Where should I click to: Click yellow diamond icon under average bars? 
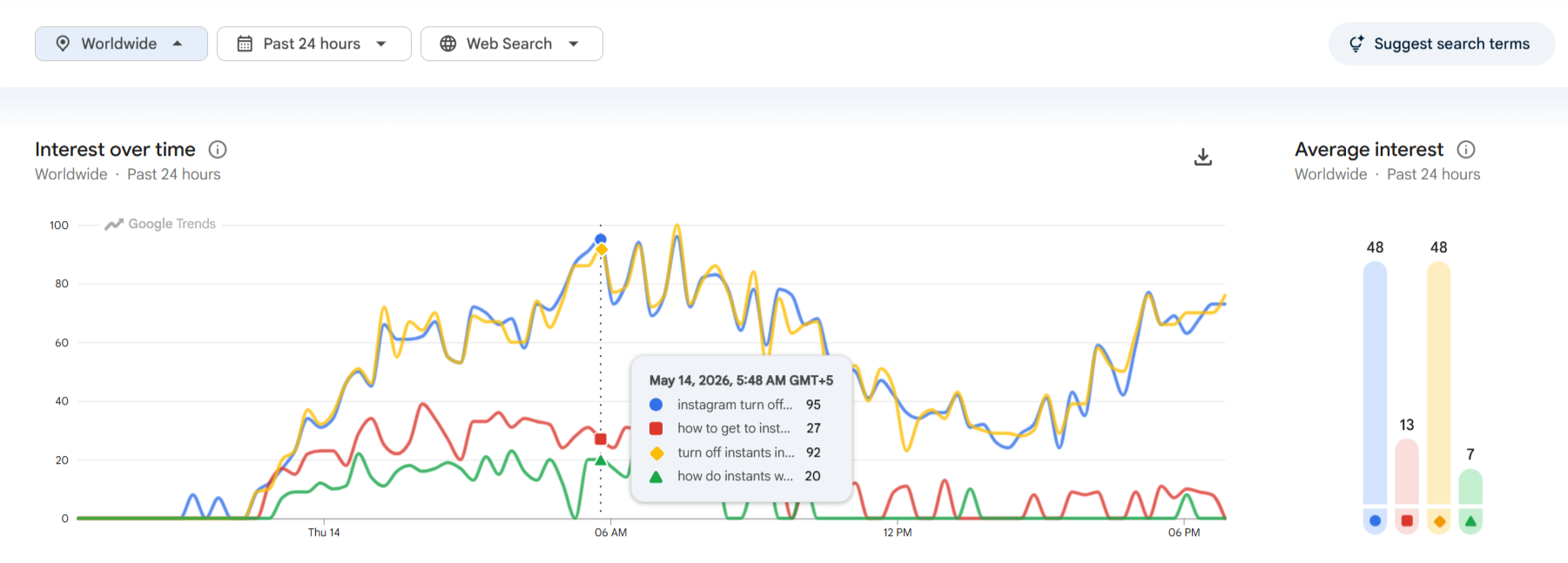tap(1439, 521)
